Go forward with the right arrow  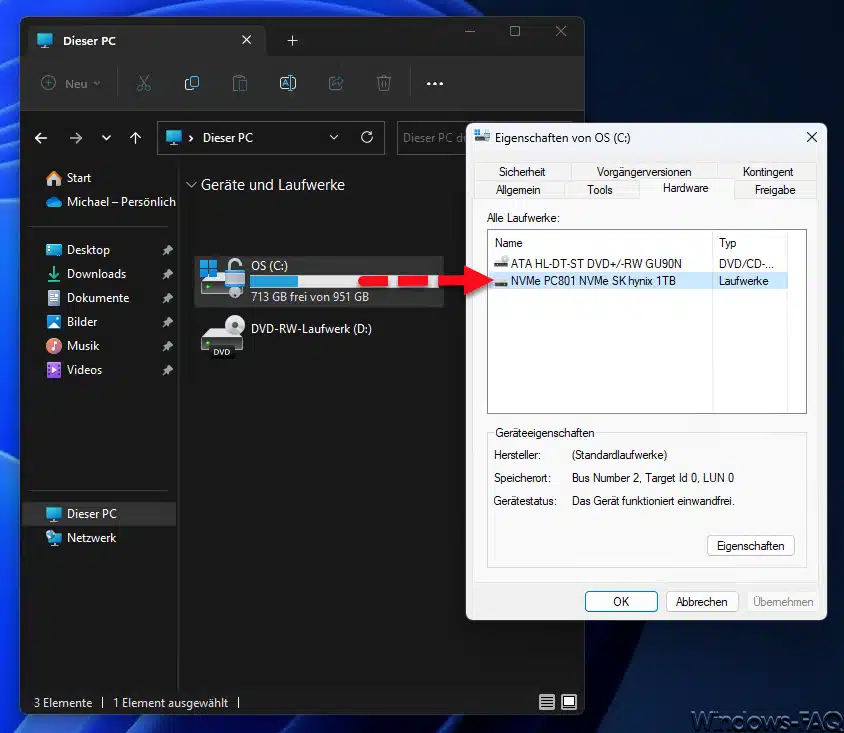pos(76,138)
